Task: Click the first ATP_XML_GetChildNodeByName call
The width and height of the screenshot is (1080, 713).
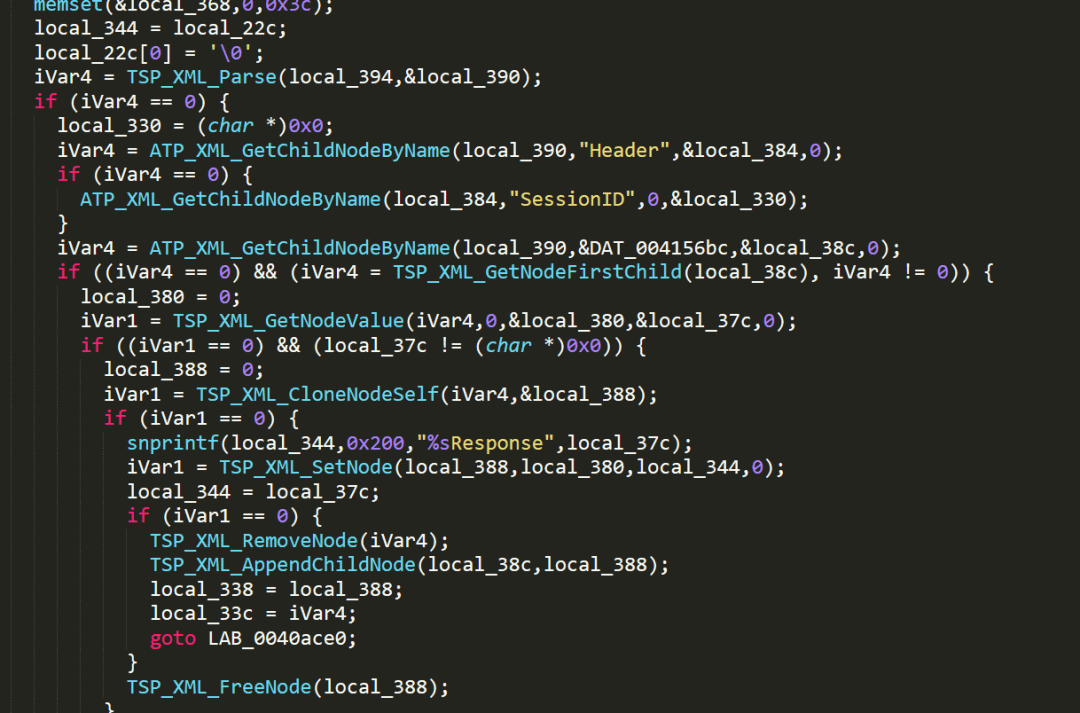Action: click(300, 150)
